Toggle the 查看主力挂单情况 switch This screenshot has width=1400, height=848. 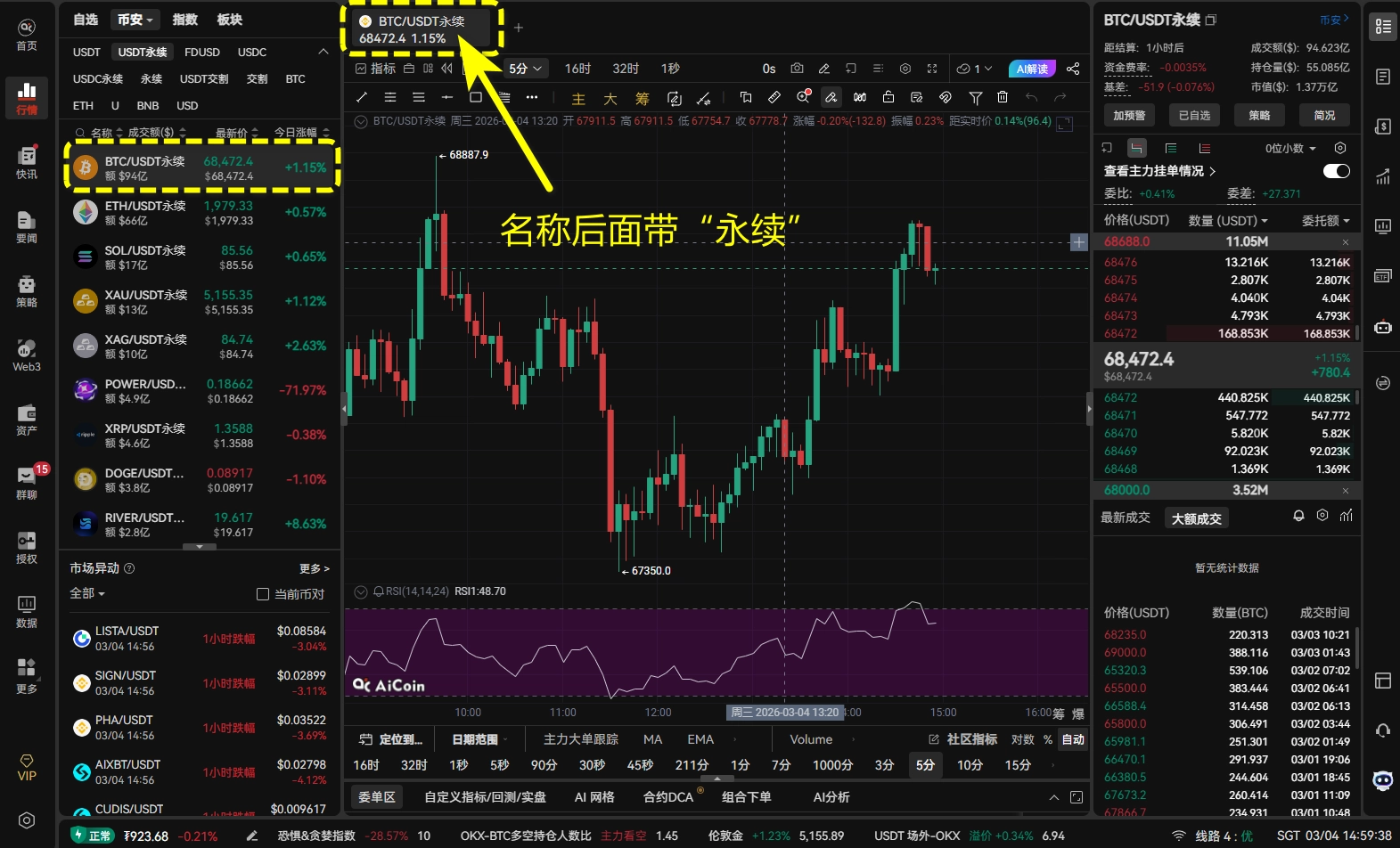[1337, 171]
